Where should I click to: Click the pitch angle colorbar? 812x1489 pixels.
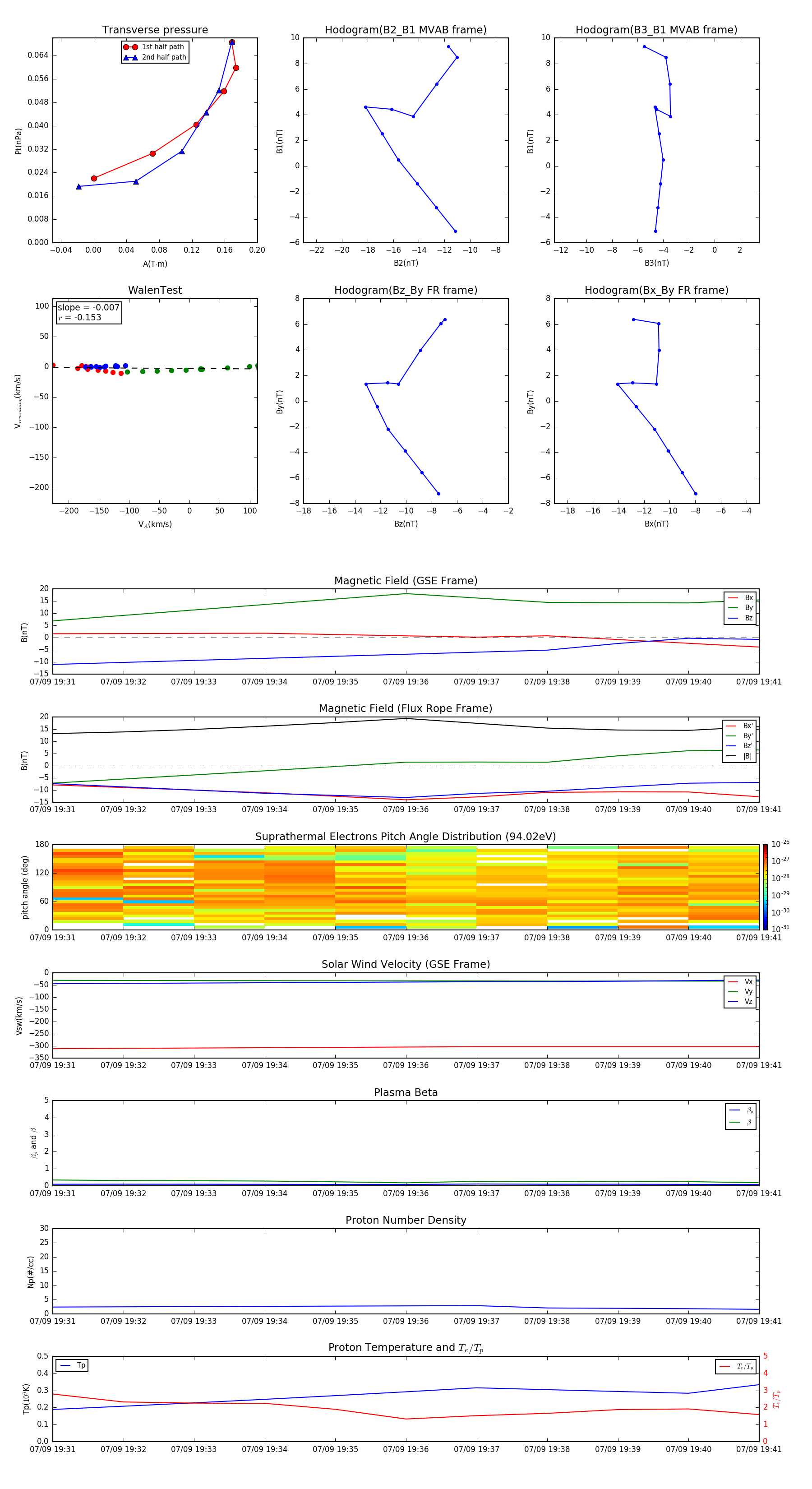[765, 887]
